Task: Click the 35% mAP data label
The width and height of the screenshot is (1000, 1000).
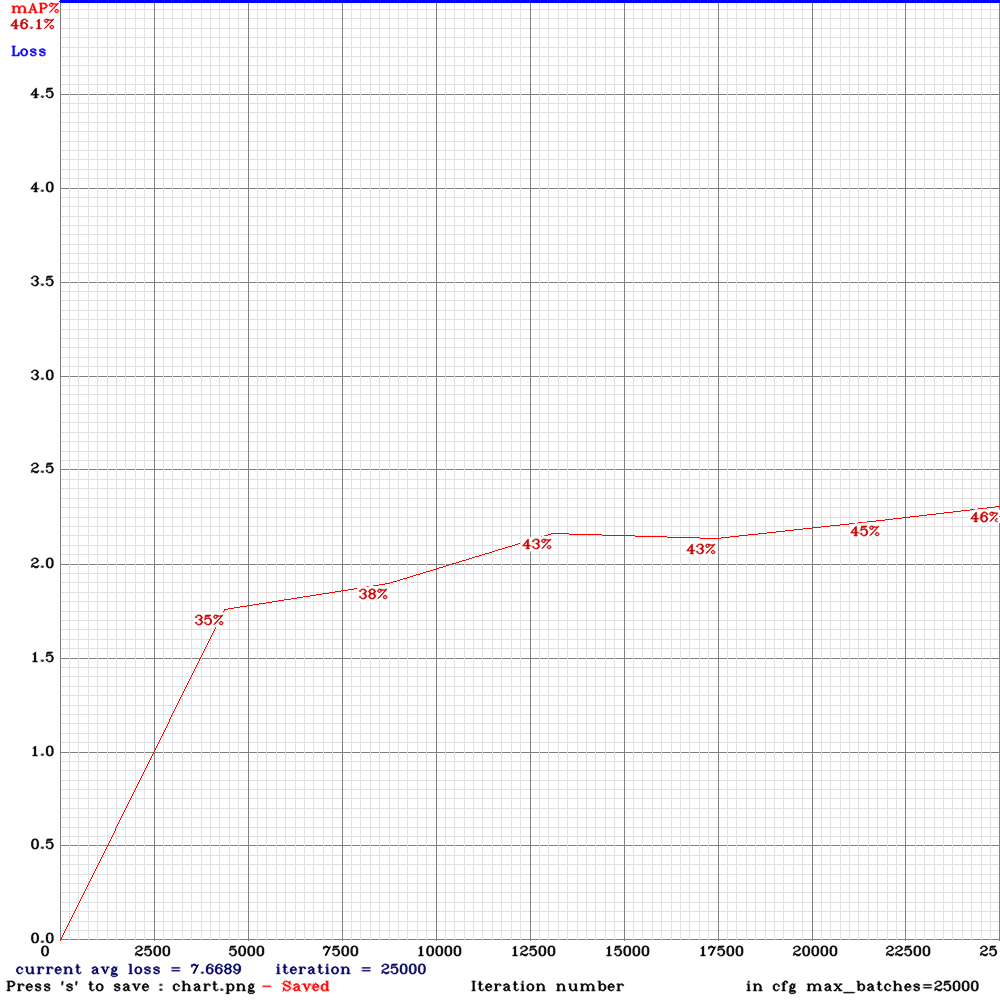Action: pos(209,620)
